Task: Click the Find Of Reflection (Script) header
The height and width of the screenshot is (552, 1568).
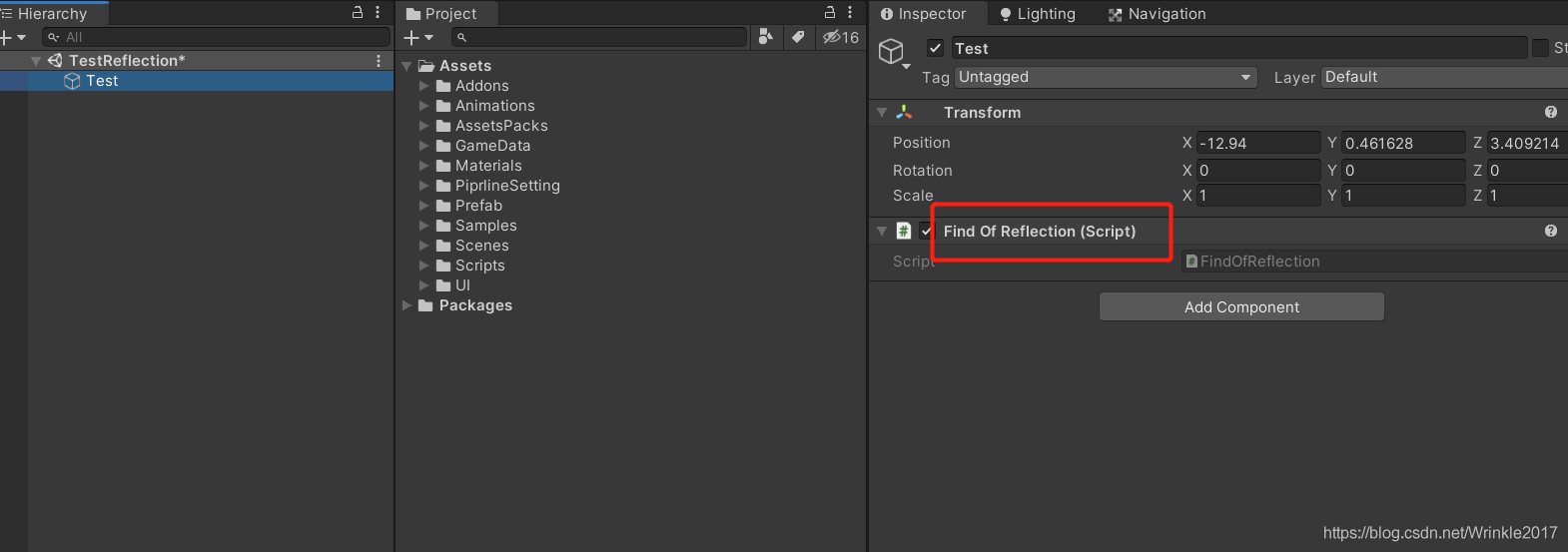Action: coord(1040,232)
